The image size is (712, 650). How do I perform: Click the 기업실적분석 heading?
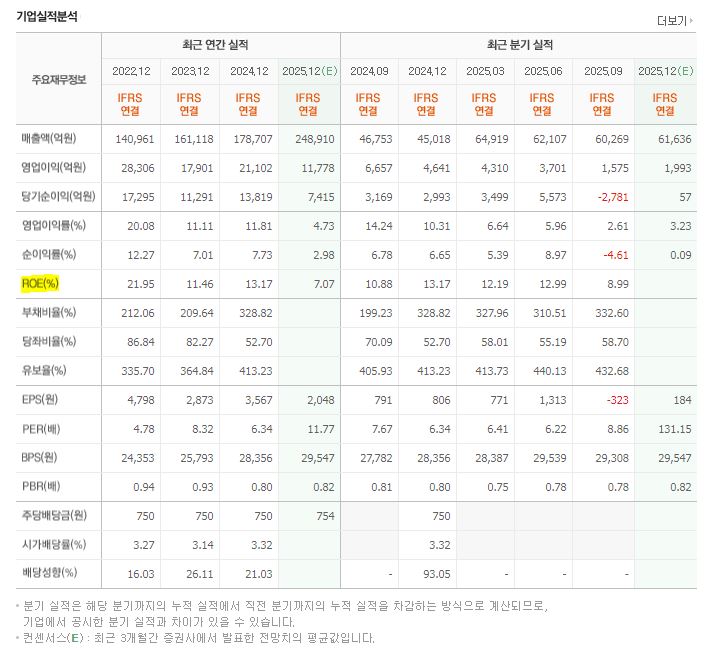click(x=47, y=17)
